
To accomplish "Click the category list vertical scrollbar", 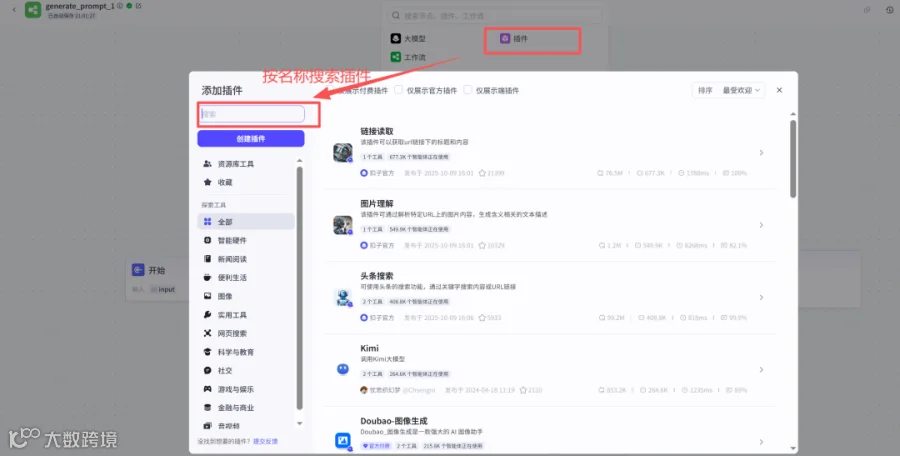I will click(299, 287).
